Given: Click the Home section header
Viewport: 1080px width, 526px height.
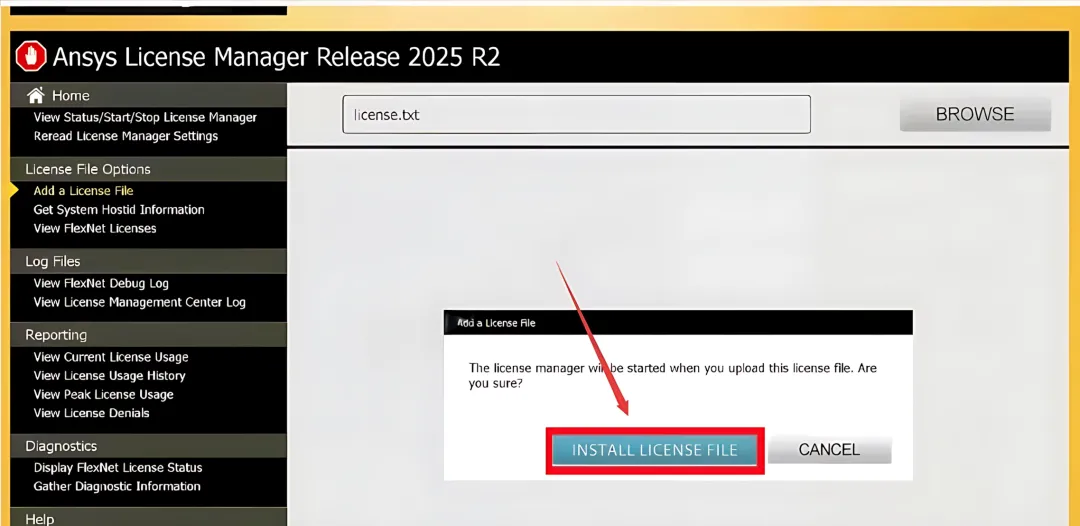Looking at the screenshot, I should pos(148,95).
